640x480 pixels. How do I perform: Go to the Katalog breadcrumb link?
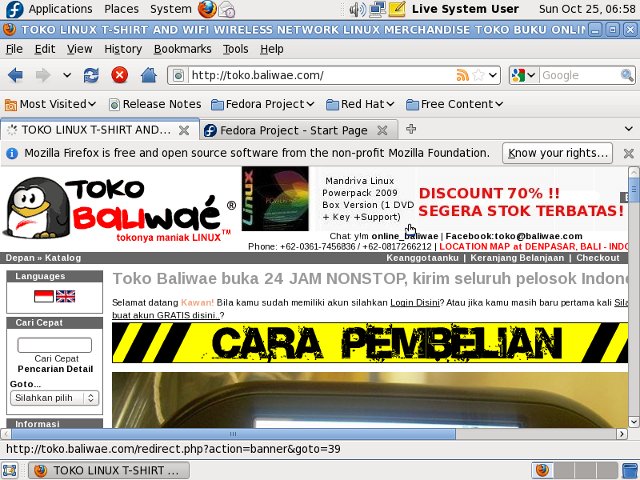pyautogui.click(x=63, y=258)
